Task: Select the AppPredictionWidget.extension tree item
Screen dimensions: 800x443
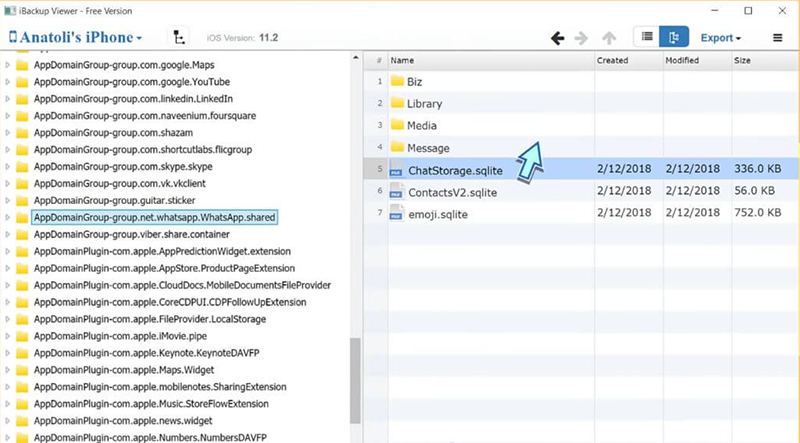Action: point(162,251)
